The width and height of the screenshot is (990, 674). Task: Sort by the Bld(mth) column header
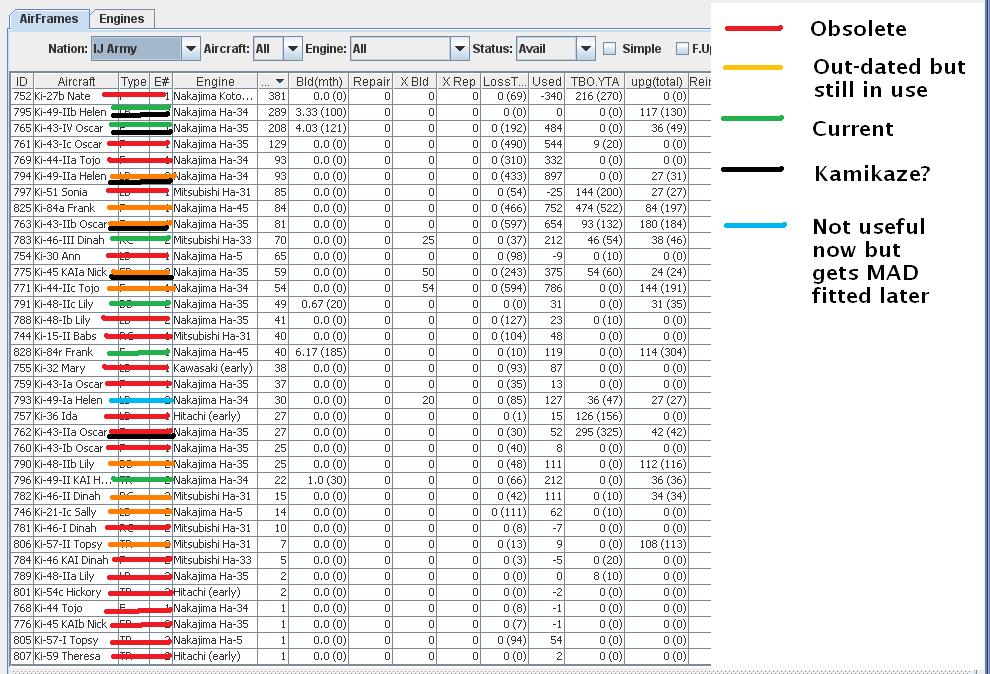click(x=319, y=81)
